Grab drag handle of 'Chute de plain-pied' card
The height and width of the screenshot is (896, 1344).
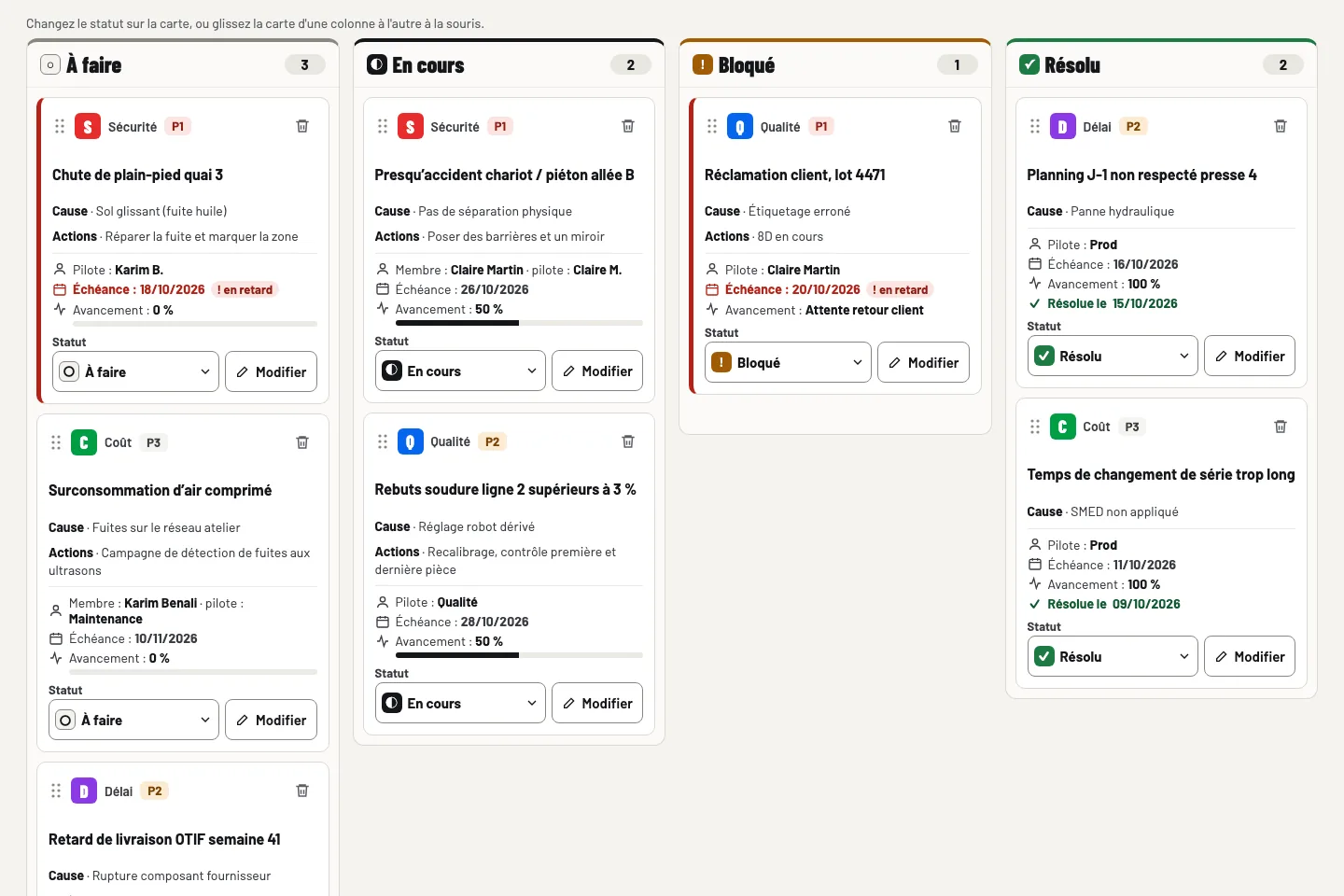point(60,126)
